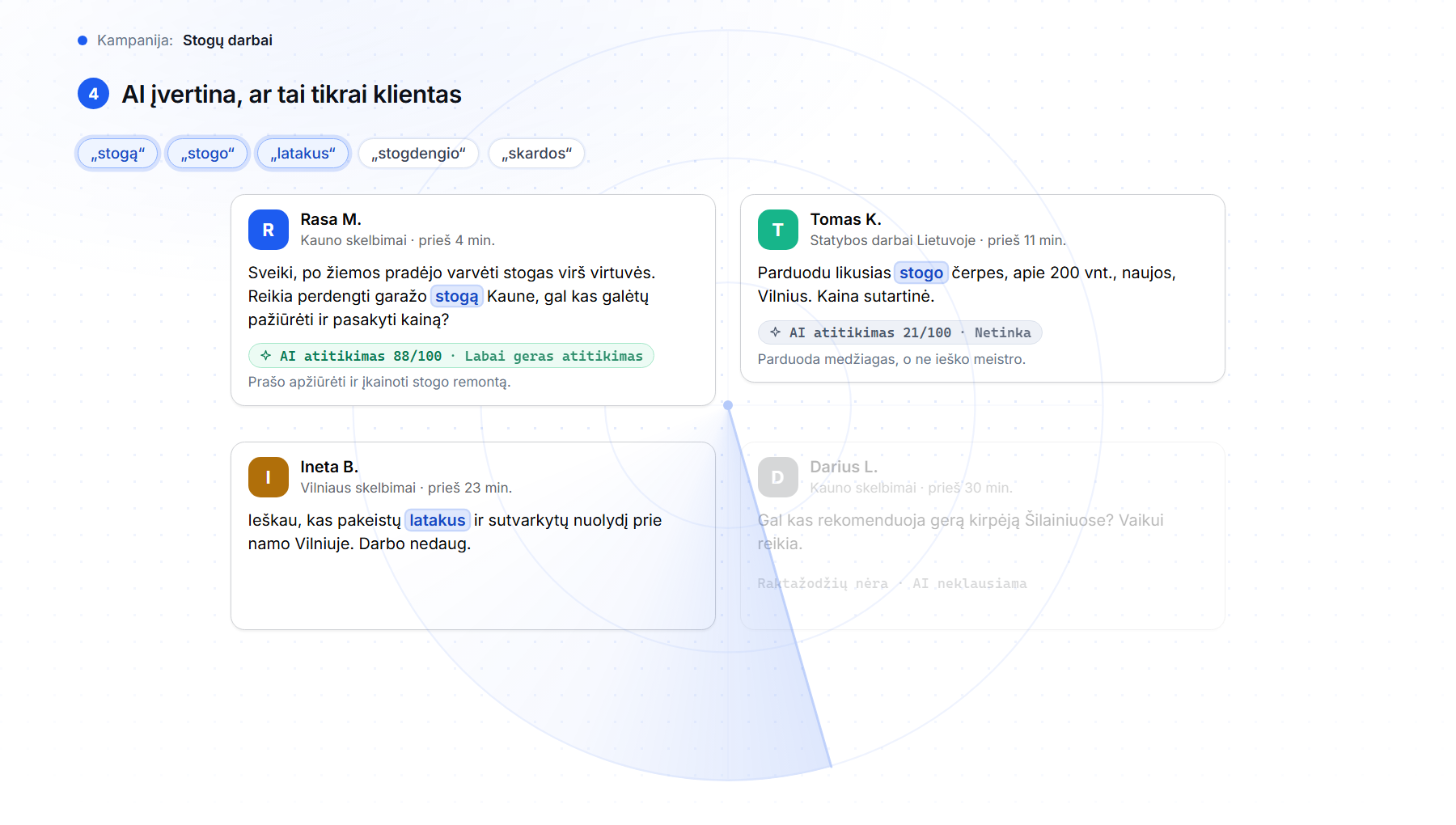The image size is (1456, 825).
Task: Click text Parduoda medžiagas, o ne ieško meistro
Action: (891, 359)
